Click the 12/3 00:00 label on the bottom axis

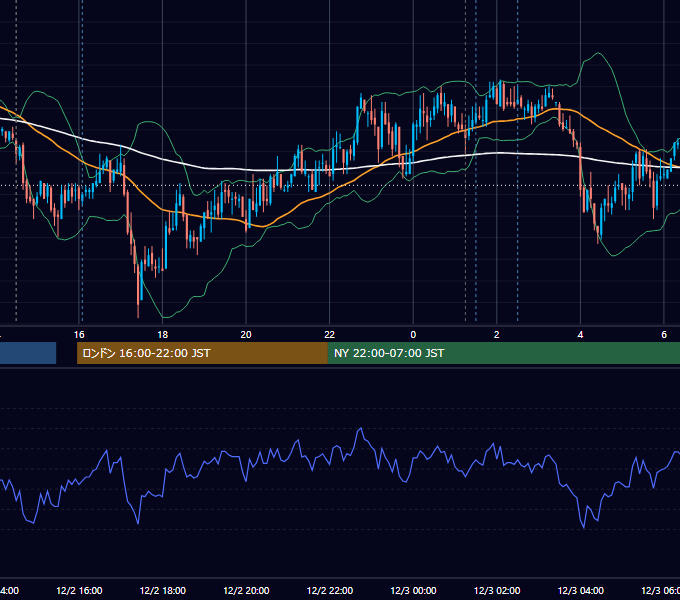(413, 591)
